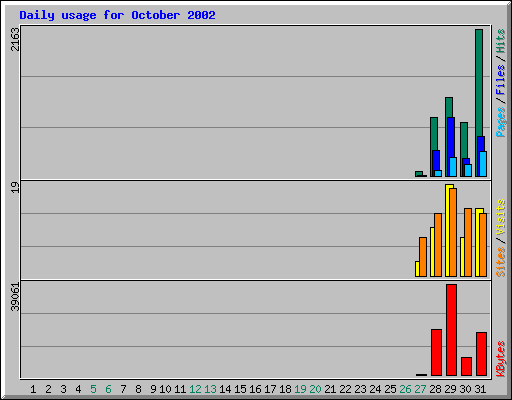The image size is (512, 400).
Task: Click the cyan Pages bar for day 29
Action: 453,167
